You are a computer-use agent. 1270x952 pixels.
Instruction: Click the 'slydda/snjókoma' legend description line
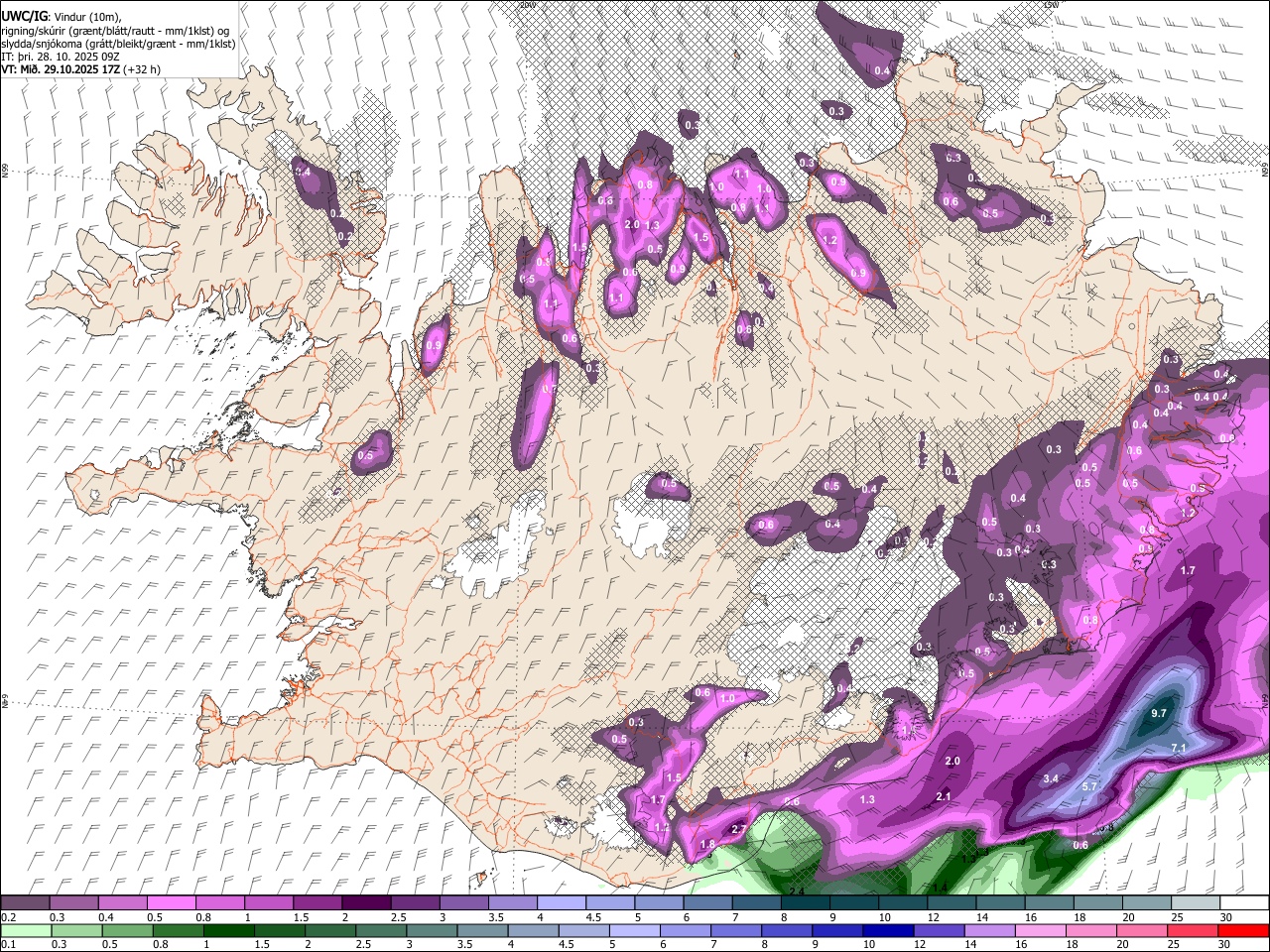118,44
